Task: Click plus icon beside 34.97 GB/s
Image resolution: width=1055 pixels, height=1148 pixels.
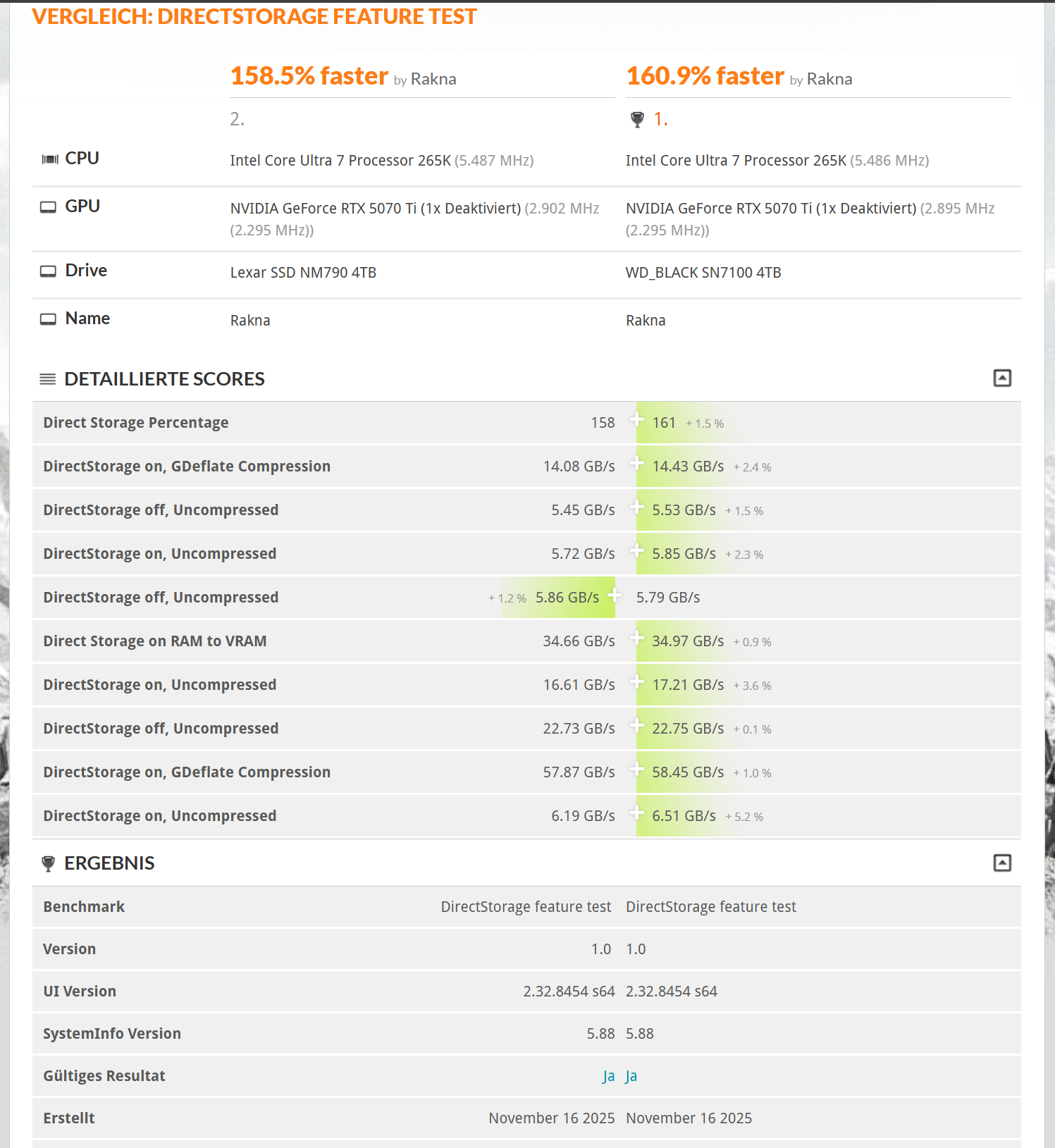Action: [x=636, y=638]
